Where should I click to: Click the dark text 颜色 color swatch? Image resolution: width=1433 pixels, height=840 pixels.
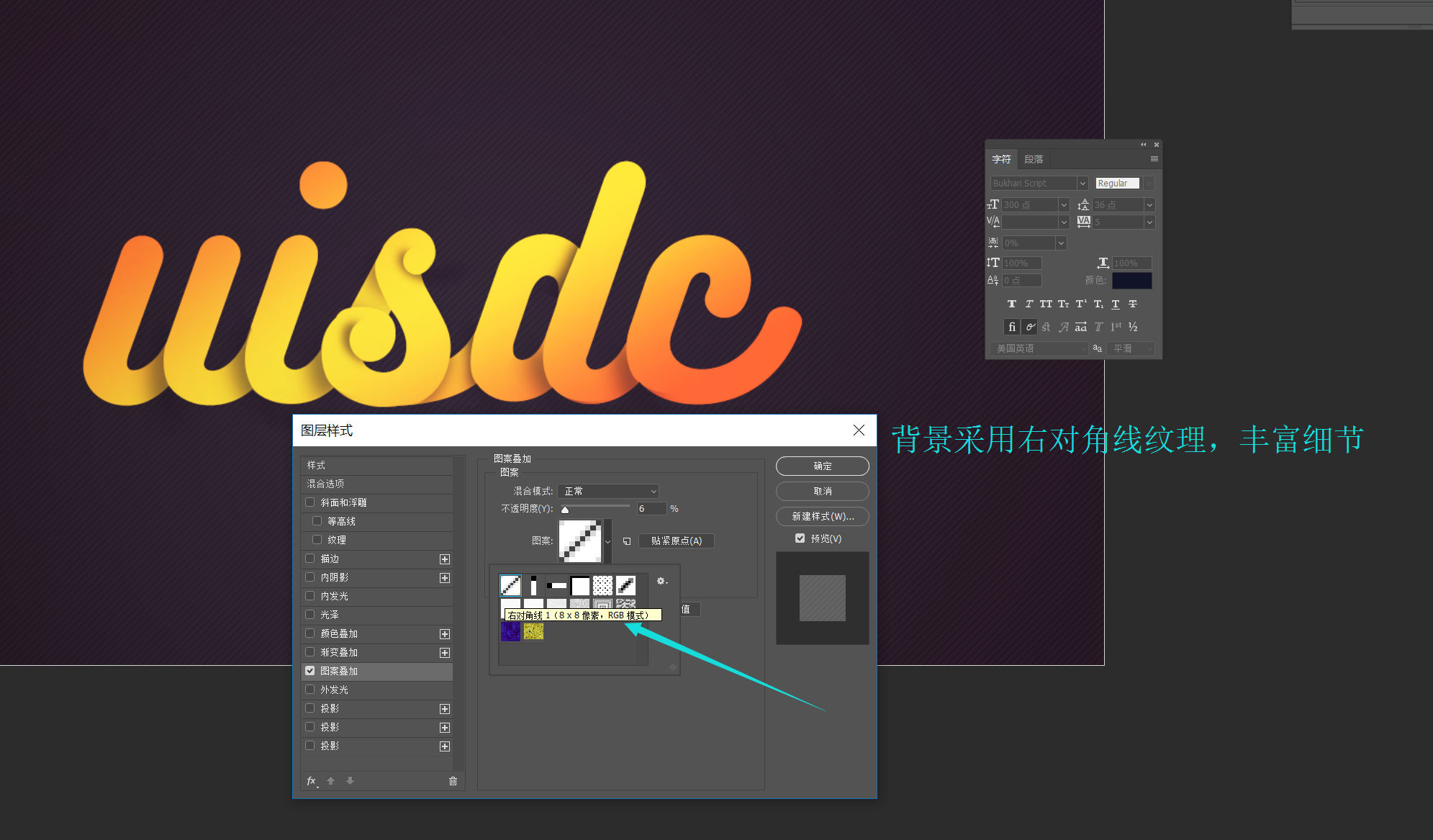point(1131,280)
